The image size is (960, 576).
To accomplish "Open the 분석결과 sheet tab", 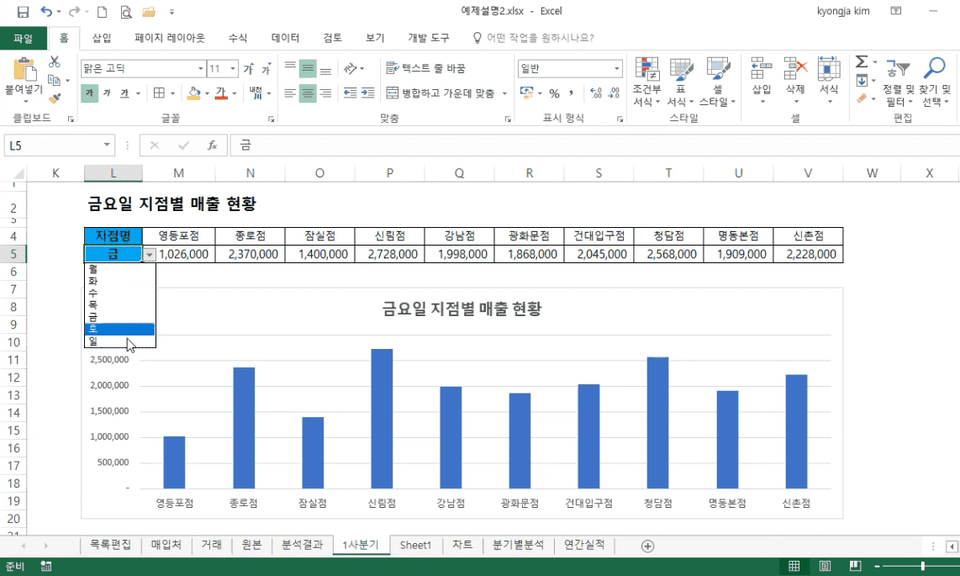I will coord(302,545).
